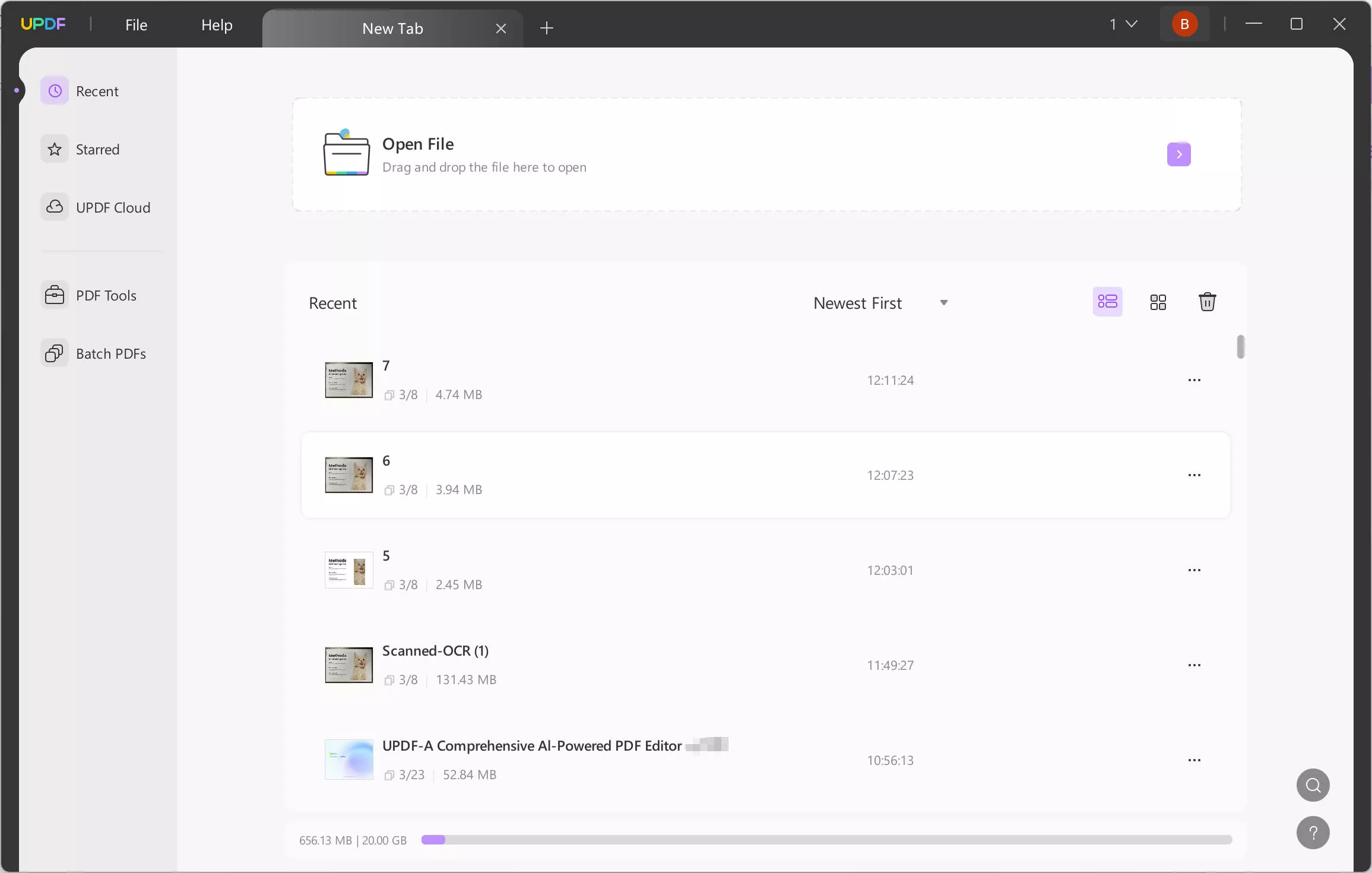1372x873 pixels.
Task: Open File menu in menu bar
Action: pyautogui.click(x=136, y=24)
